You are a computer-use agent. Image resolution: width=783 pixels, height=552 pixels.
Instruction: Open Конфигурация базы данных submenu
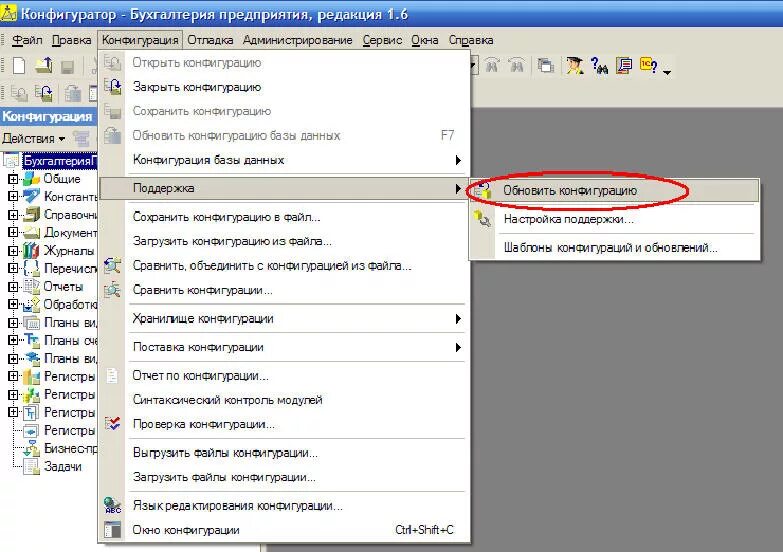click(x=284, y=160)
